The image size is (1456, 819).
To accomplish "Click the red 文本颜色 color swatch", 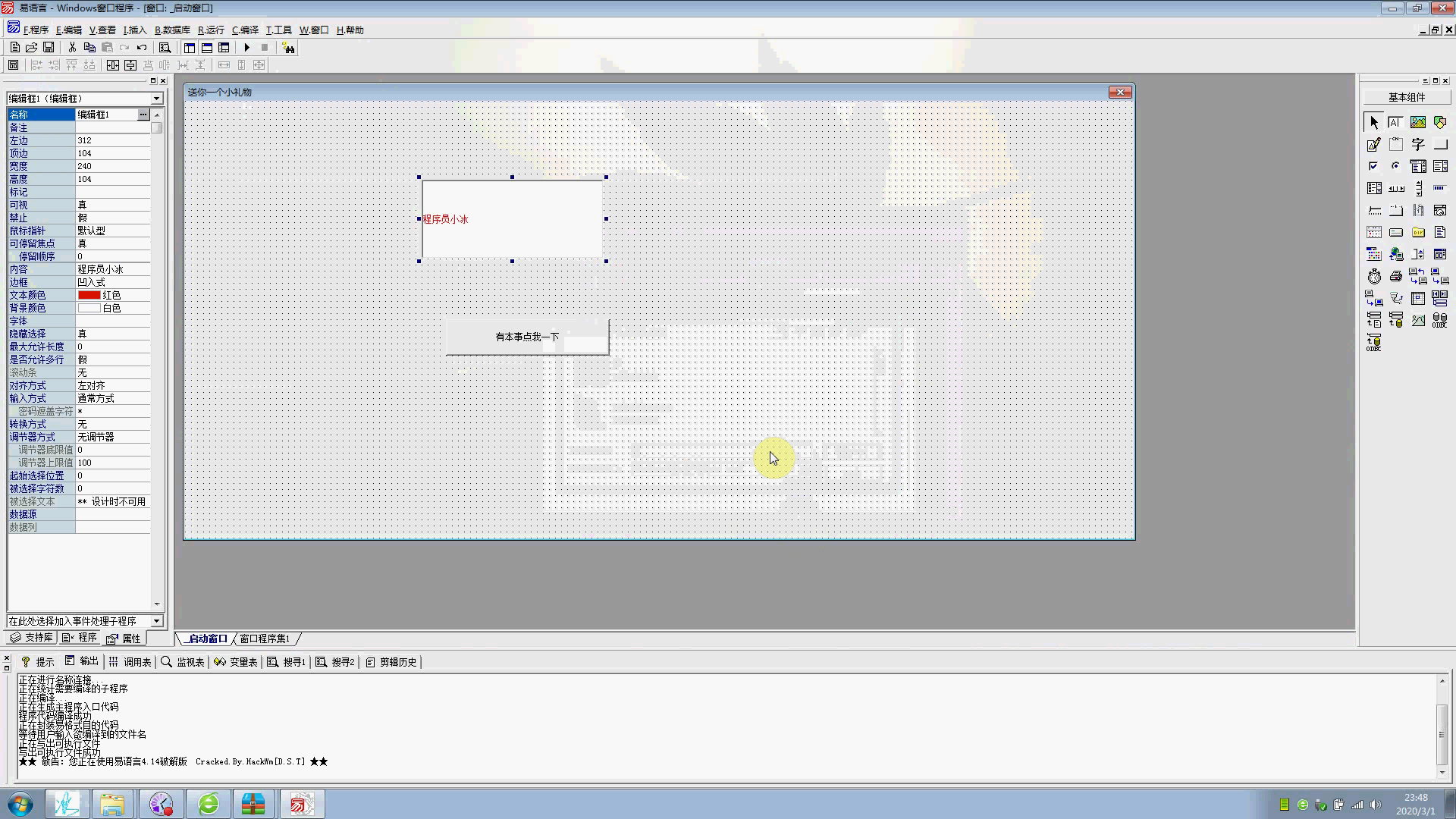I will (89, 295).
